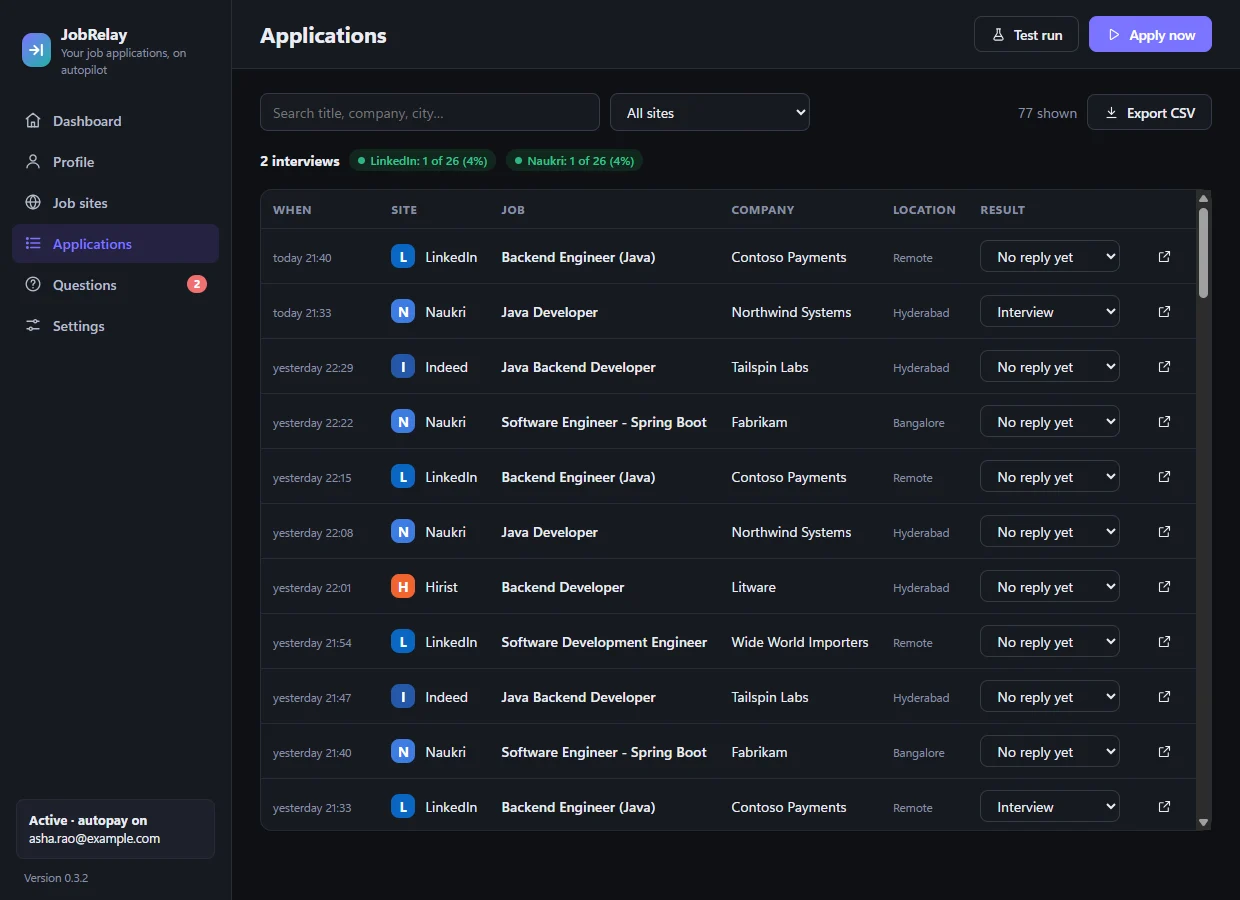This screenshot has height=900, width=1240.
Task: Open Interview result dropdown for today 21:33
Action: [1049, 312]
